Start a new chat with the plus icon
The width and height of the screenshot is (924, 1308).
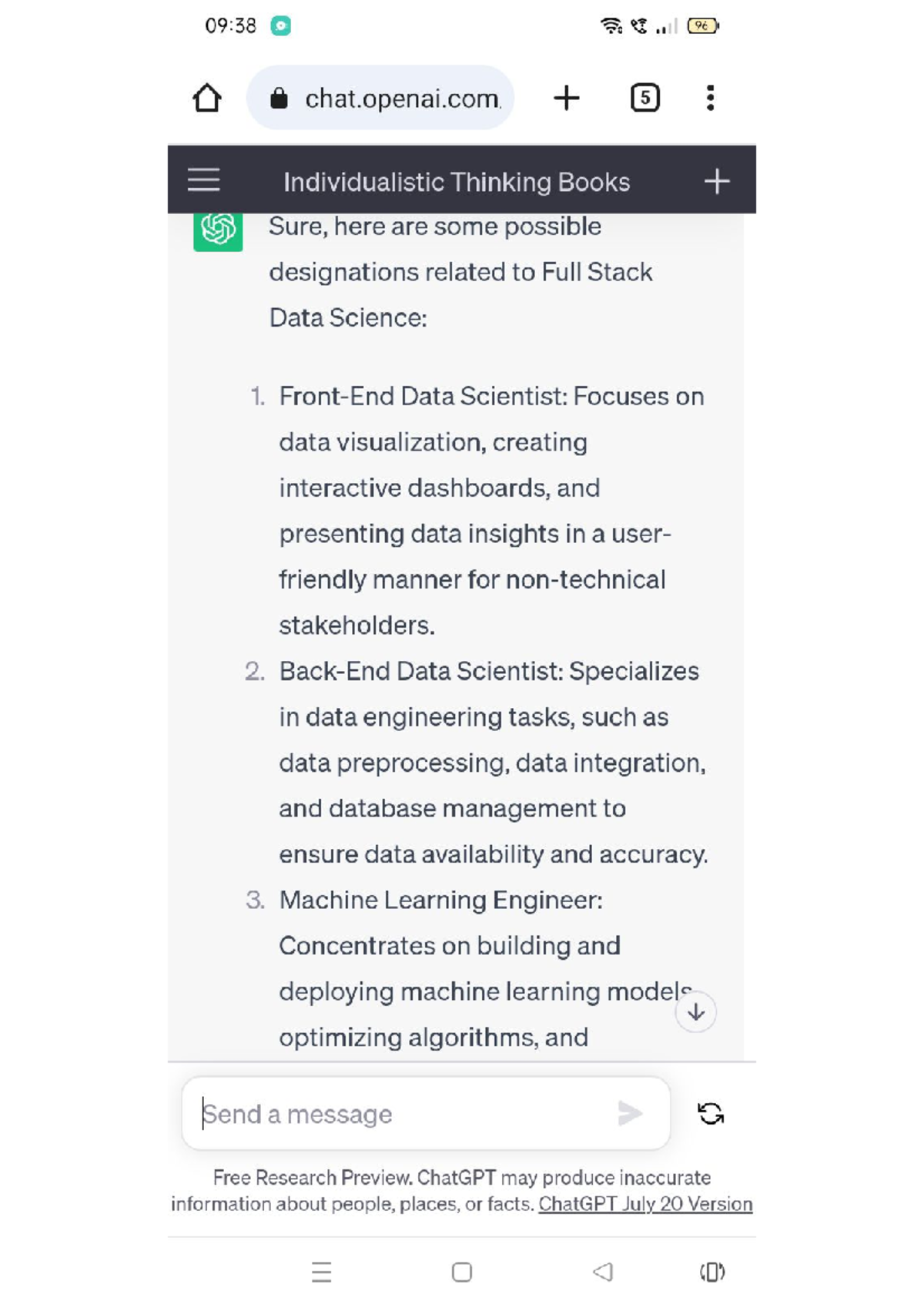717,180
